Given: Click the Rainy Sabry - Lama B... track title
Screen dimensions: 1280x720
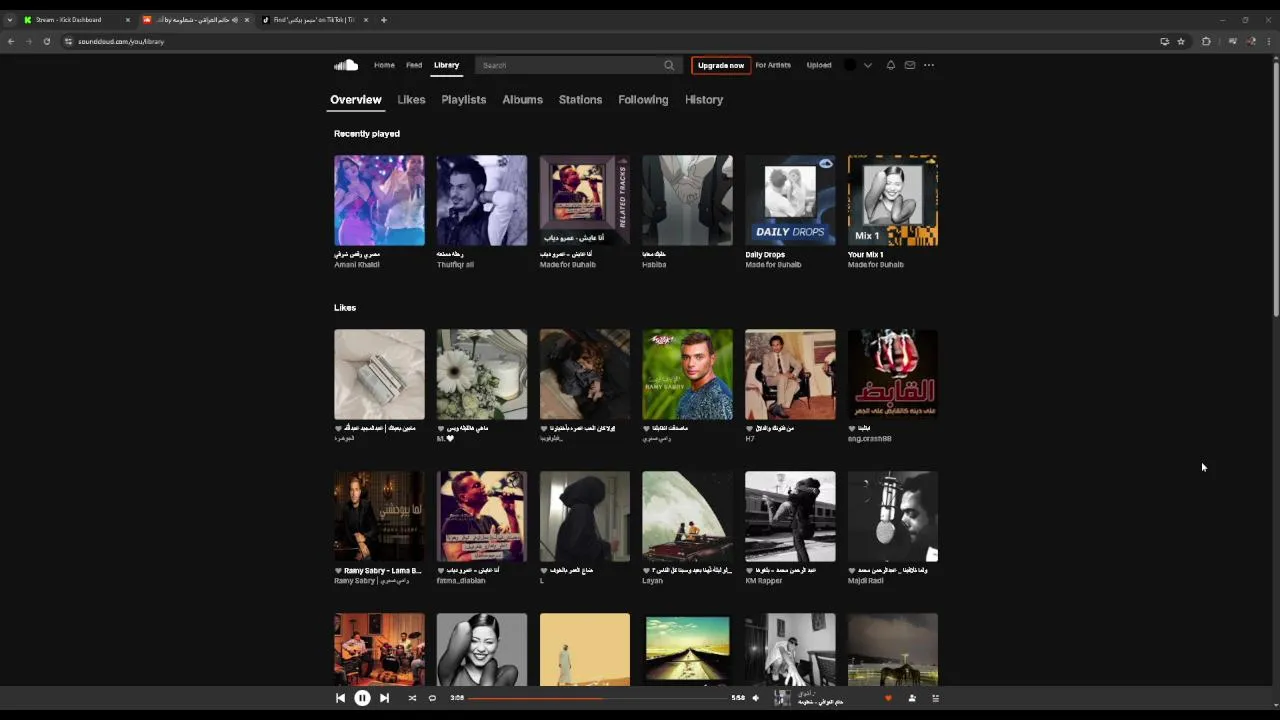Looking at the screenshot, I should coord(382,570).
